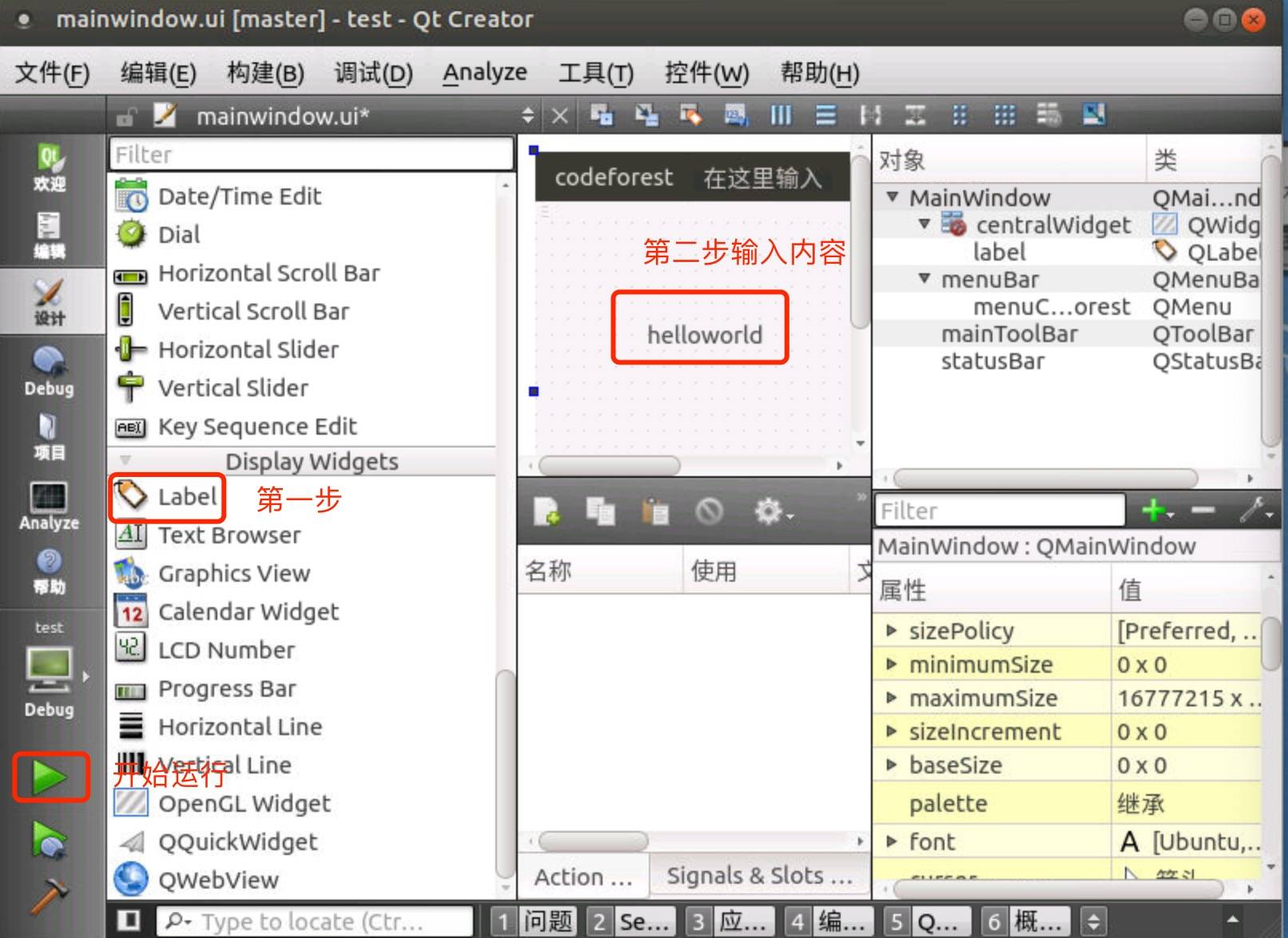Click the New action icon
This screenshot has width=1288, height=938.
(547, 511)
